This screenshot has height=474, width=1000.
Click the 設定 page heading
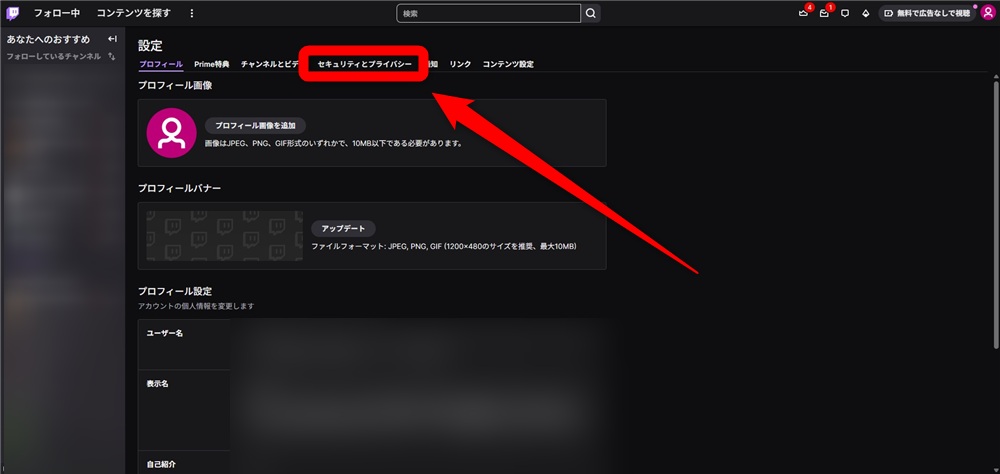point(151,45)
